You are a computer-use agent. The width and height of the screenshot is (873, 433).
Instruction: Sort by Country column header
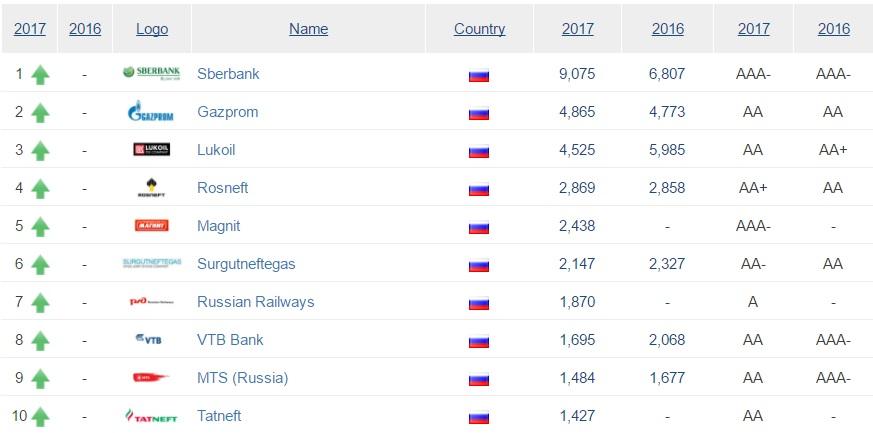coord(479,29)
